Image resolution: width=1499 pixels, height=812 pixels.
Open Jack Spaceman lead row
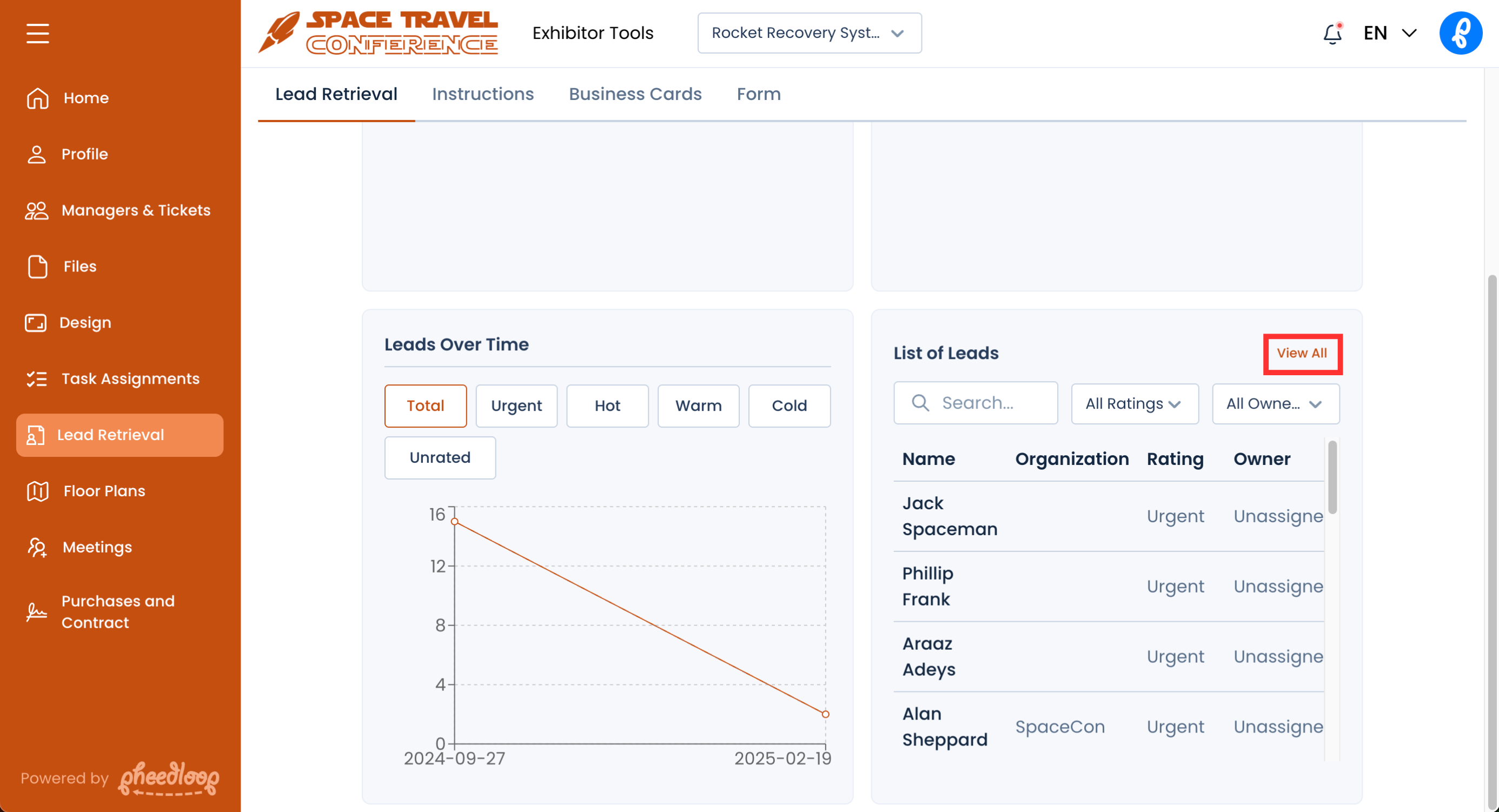pyautogui.click(x=949, y=516)
